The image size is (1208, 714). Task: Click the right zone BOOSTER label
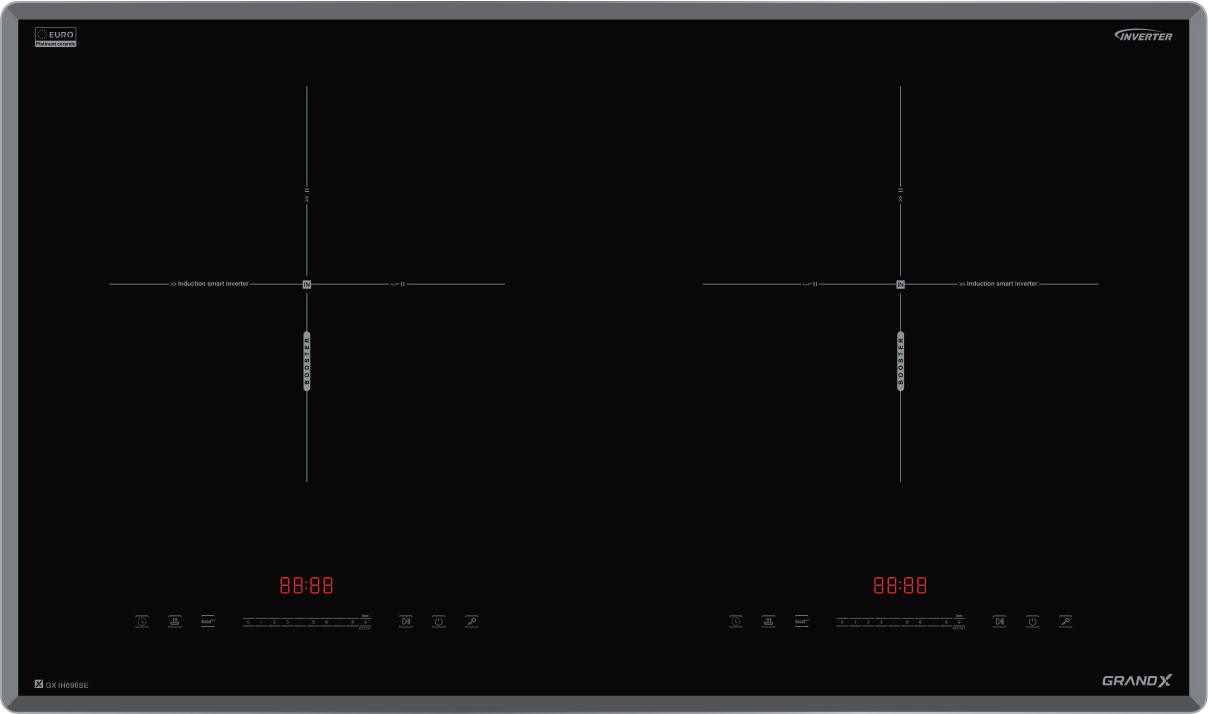coord(900,360)
